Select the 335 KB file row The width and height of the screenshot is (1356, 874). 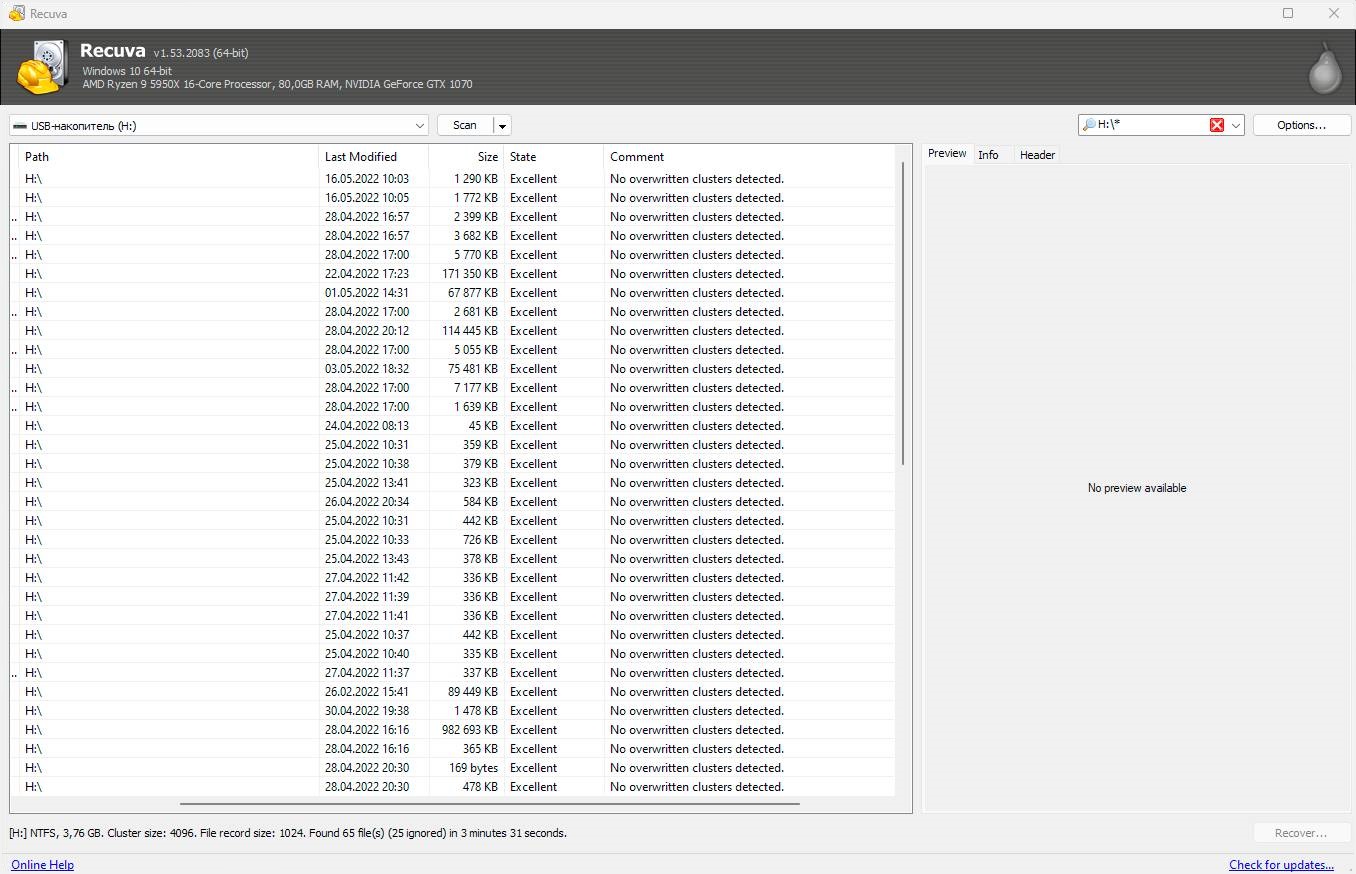point(453,654)
